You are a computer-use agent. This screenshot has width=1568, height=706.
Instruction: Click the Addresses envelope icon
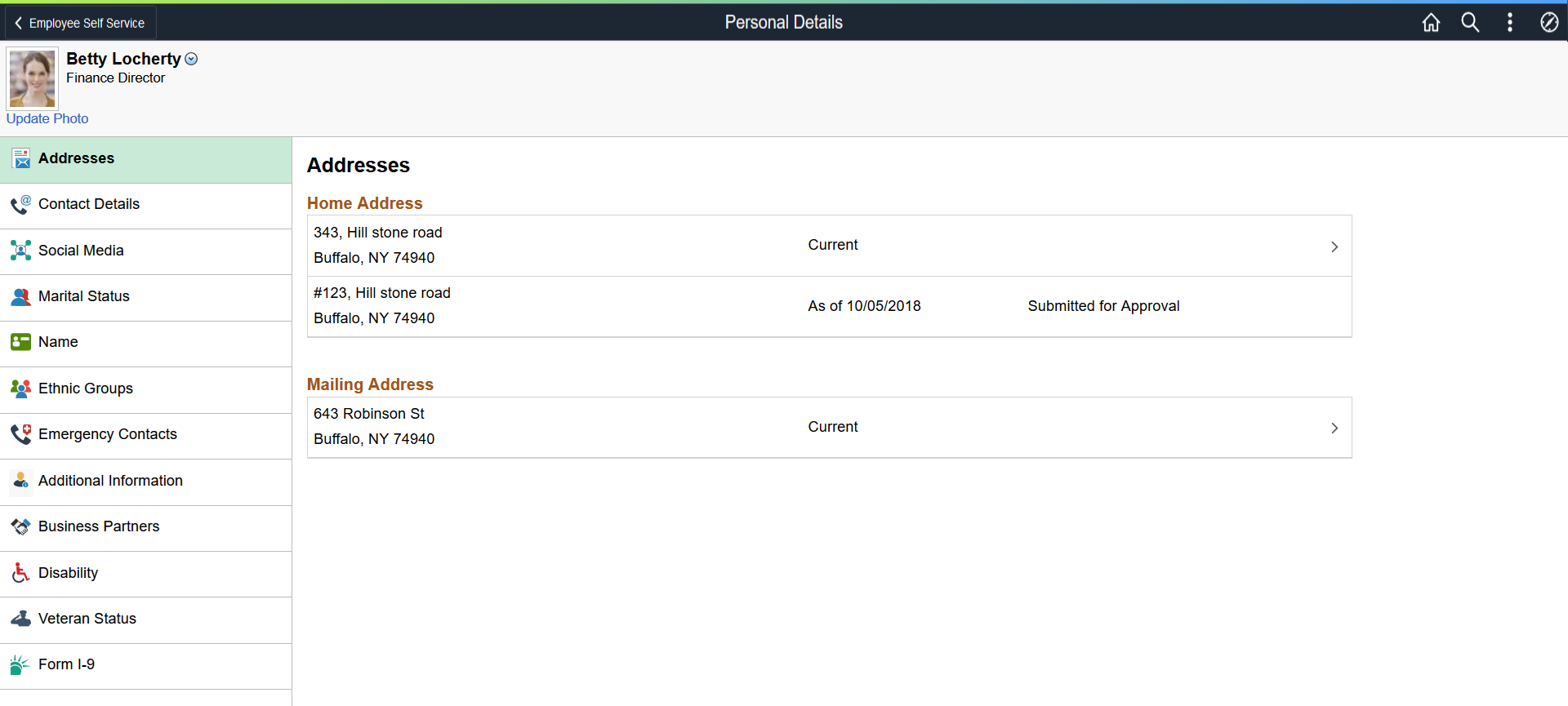pyautogui.click(x=21, y=158)
